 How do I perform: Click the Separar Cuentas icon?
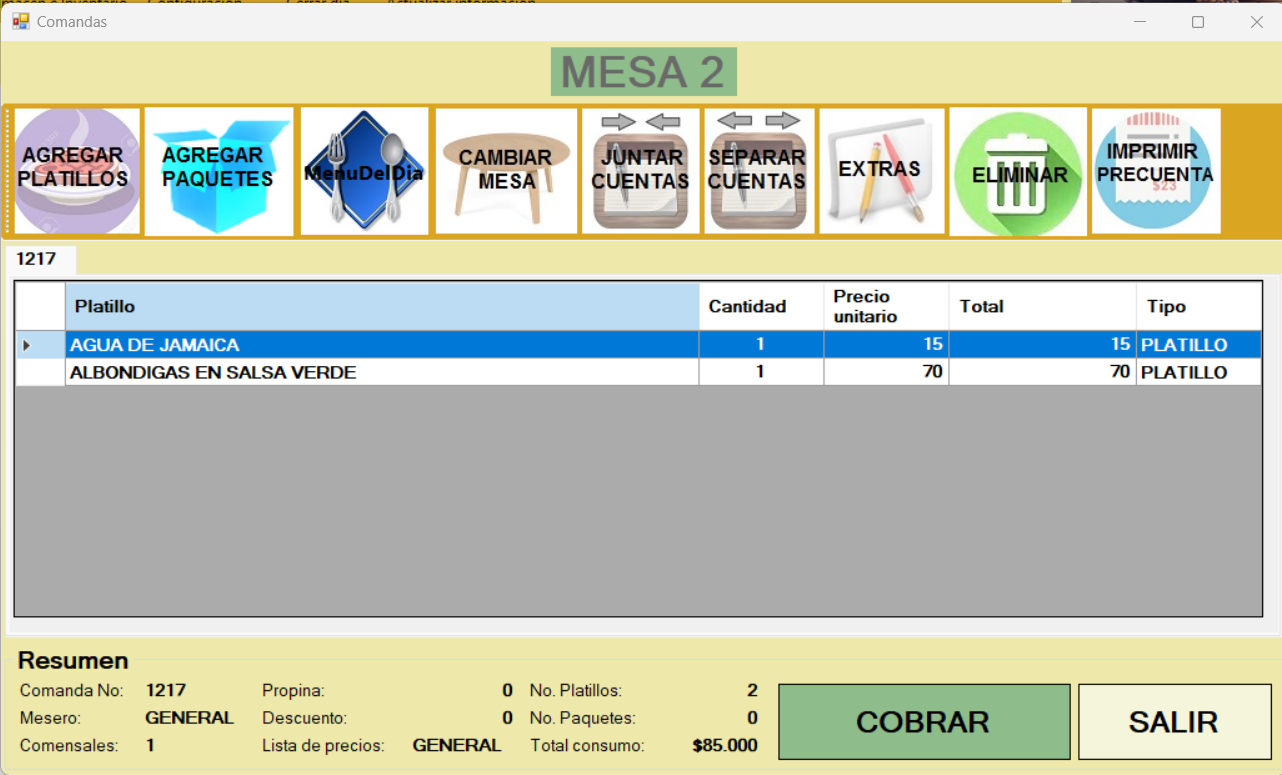(x=757, y=171)
